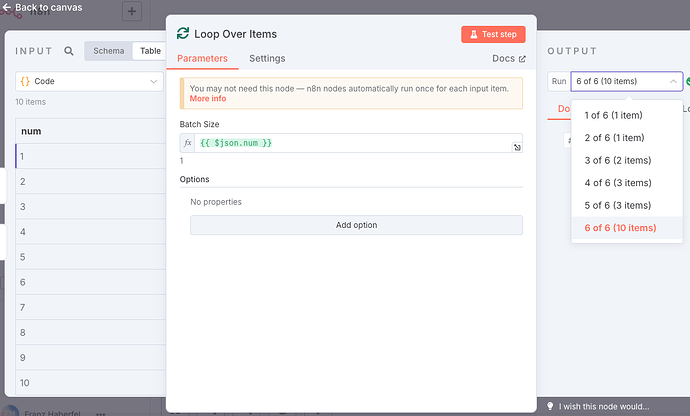
Task: Select run 6 of 6 (10 items)
Action: tap(627, 228)
